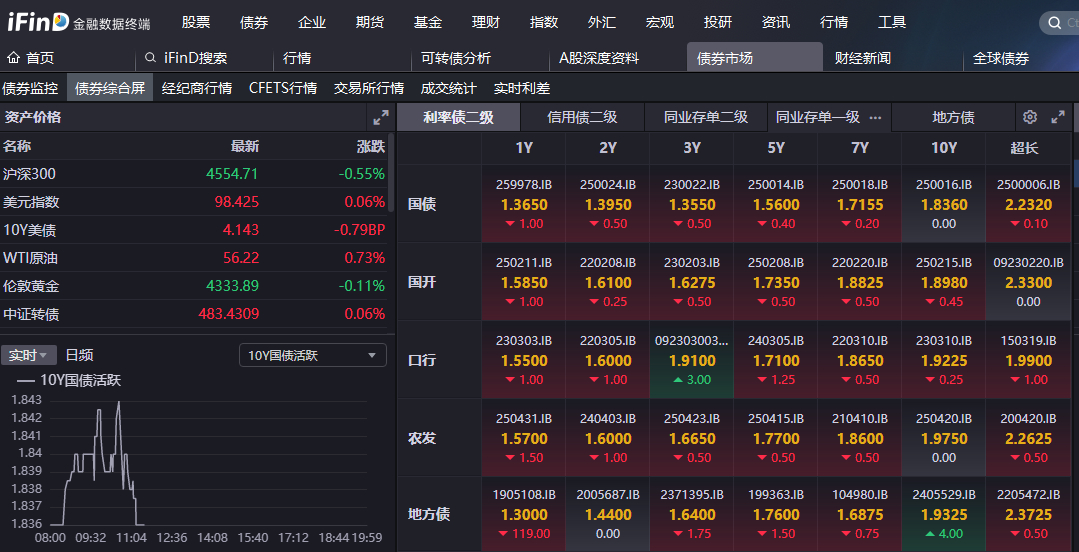Expand the bond matrix panel to fullscreen
The width and height of the screenshot is (1079, 552).
coord(1058,117)
